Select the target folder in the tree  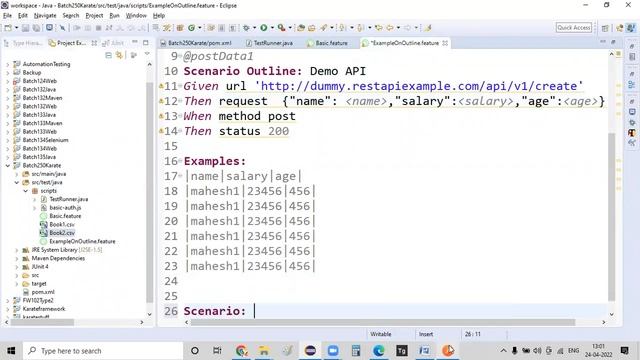tap(39, 284)
